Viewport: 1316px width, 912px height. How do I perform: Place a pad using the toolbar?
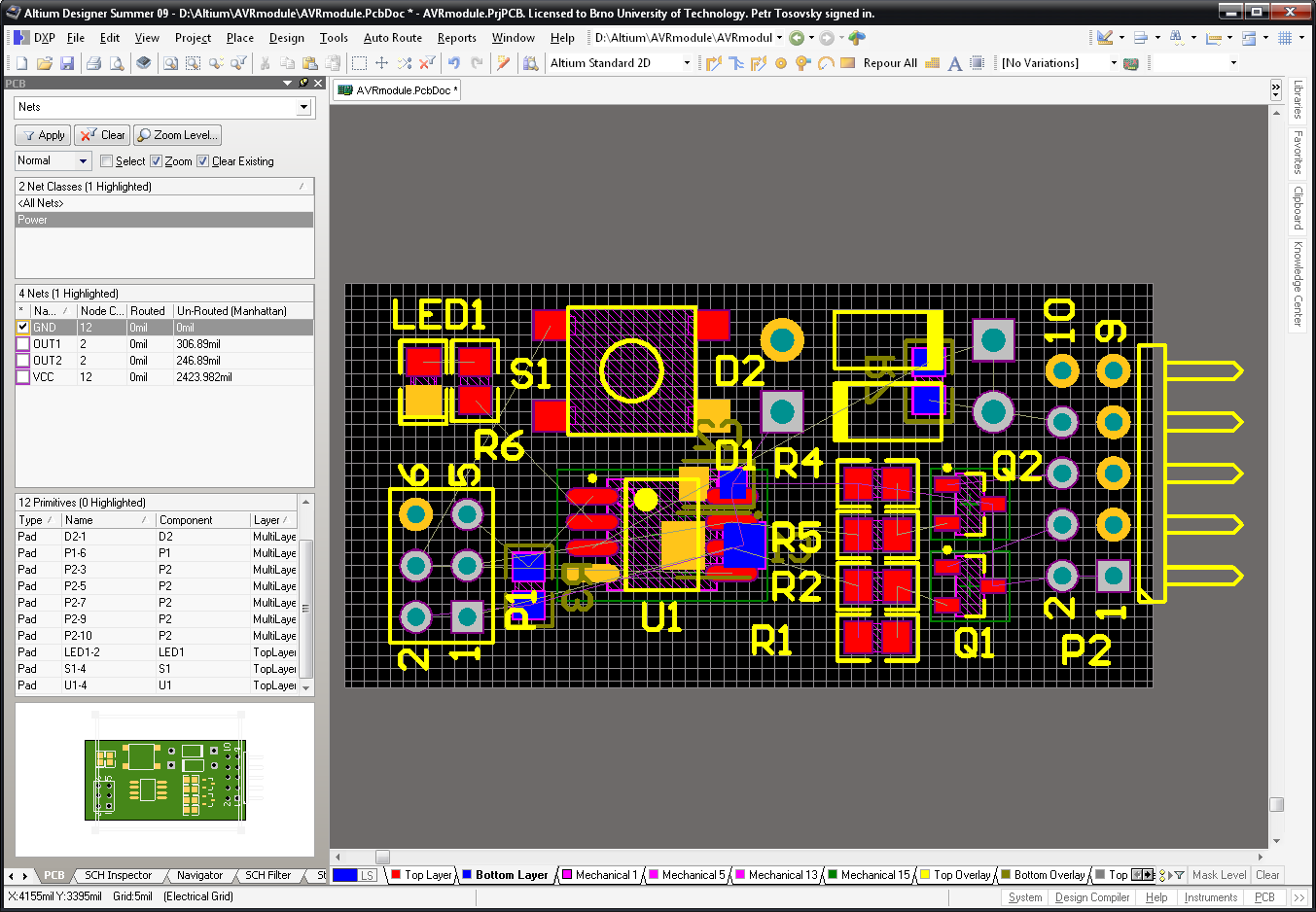tap(781, 63)
